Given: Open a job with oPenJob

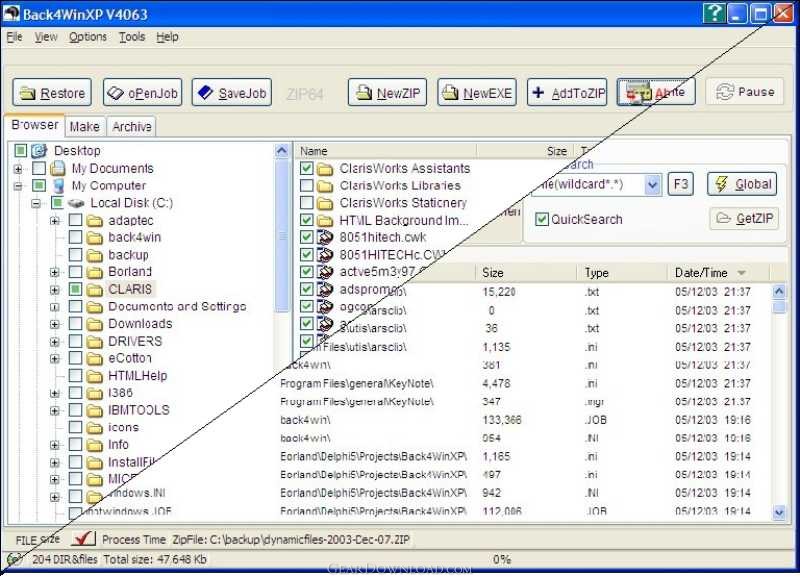Looking at the screenshot, I should [x=142, y=92].
